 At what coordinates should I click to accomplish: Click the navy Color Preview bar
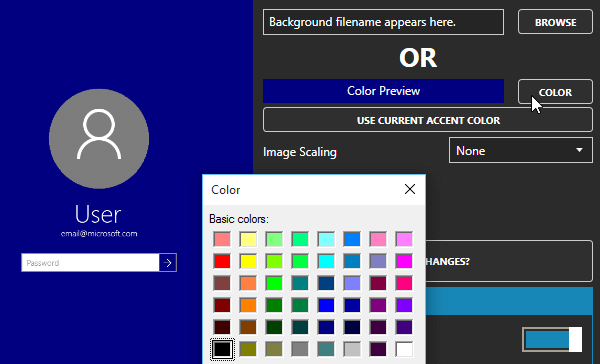pyautogui.click(x=383, y=91)
